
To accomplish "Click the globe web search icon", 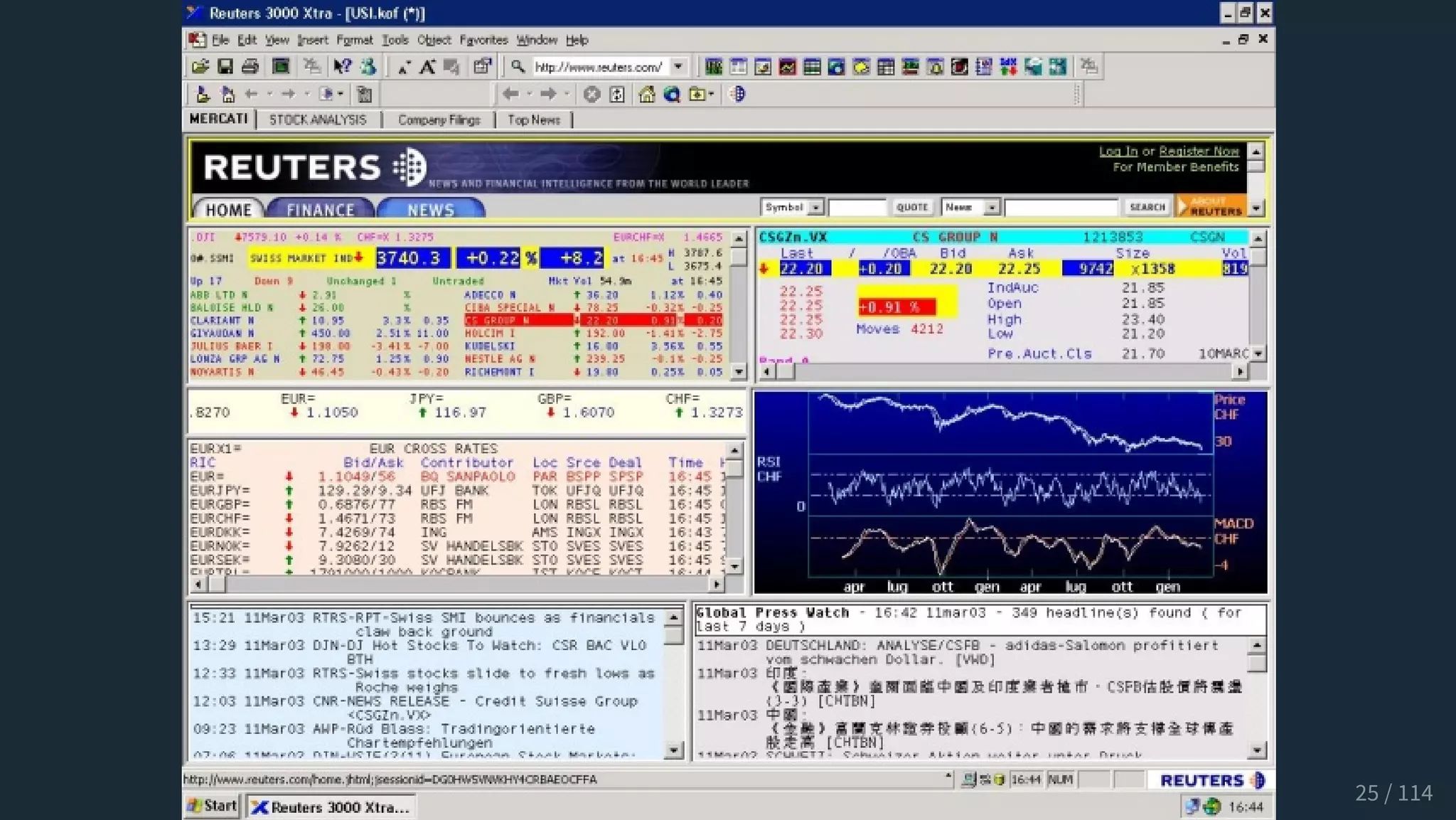I will 672,94.
